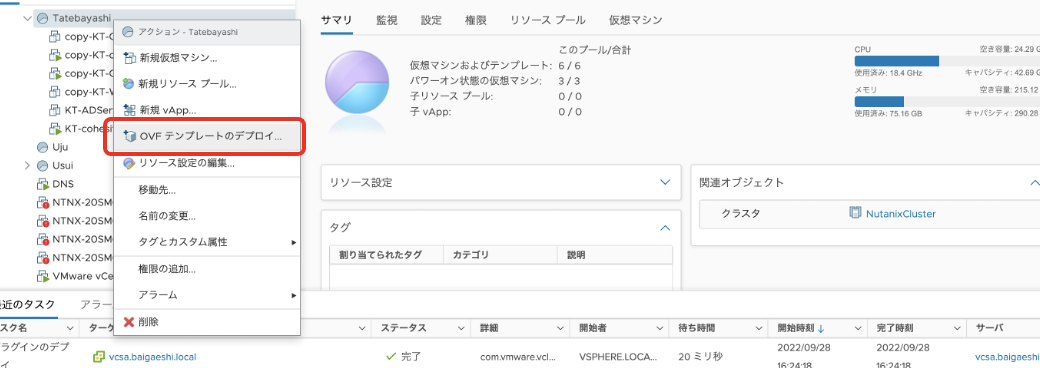This screenshot has width=1040, height=368.
Task: Click the リソース設定の編集 menu icon
Action: click(x=129, y=162)
